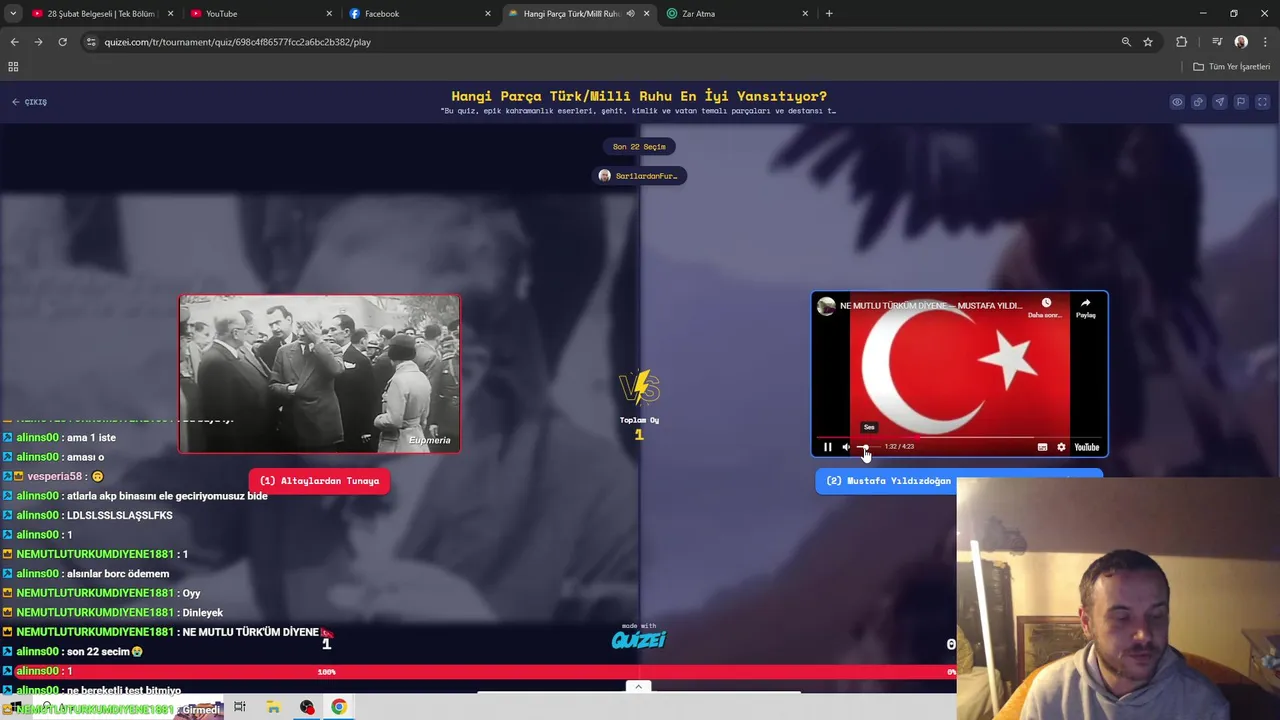
Task: Open media controls icon in Chrome toolbar
Action: click(x=1217, y=42)
